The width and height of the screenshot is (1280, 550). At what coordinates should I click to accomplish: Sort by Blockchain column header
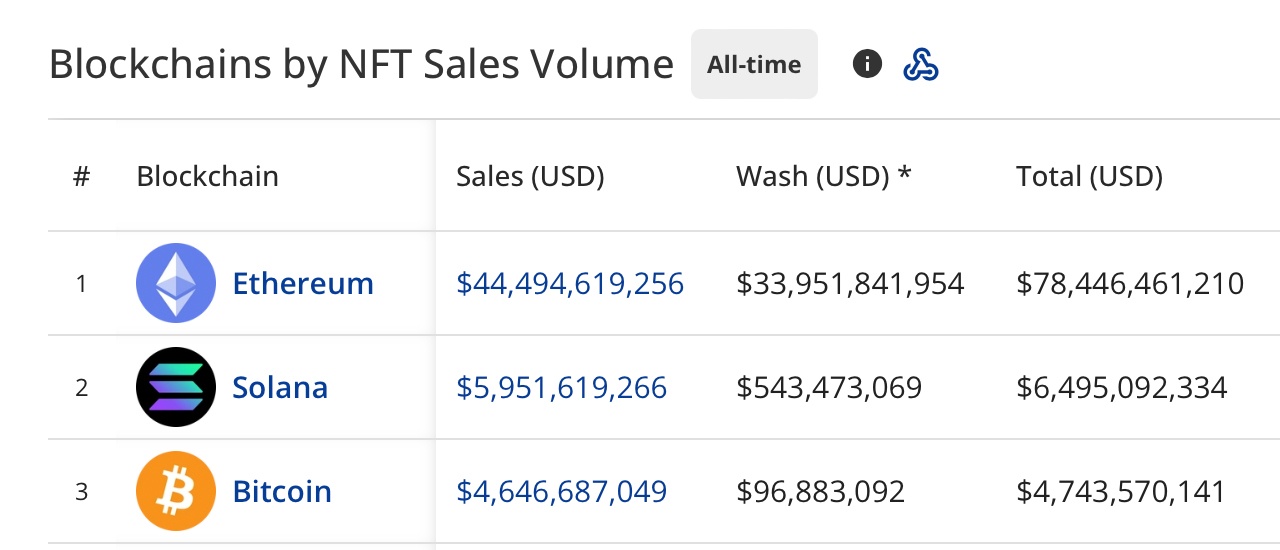[x=207, y=176]
